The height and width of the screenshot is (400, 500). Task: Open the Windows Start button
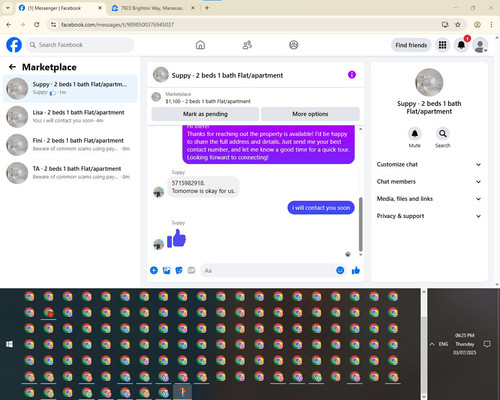click(x=9, y=344)
